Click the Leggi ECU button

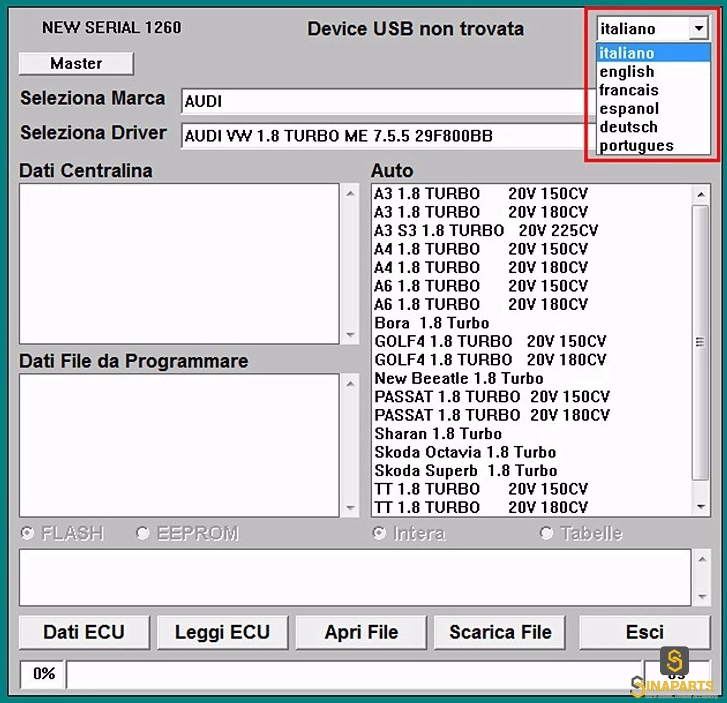[222, 632]
